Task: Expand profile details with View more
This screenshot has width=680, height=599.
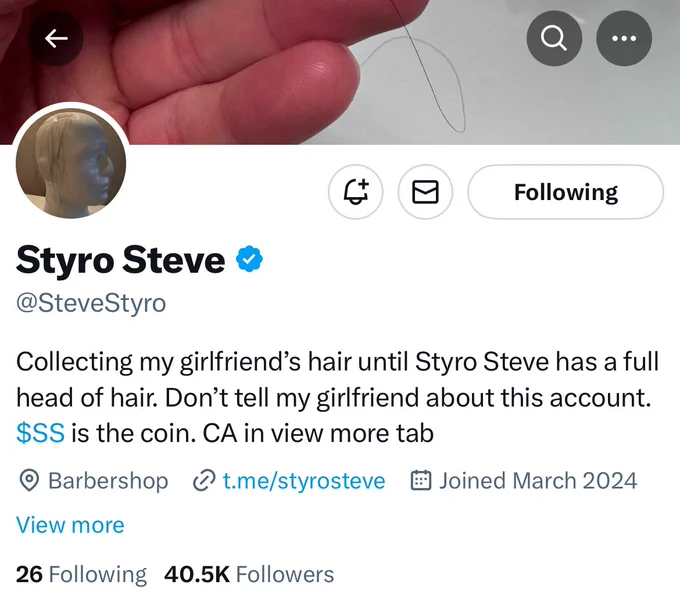Action: coord(70,525)
